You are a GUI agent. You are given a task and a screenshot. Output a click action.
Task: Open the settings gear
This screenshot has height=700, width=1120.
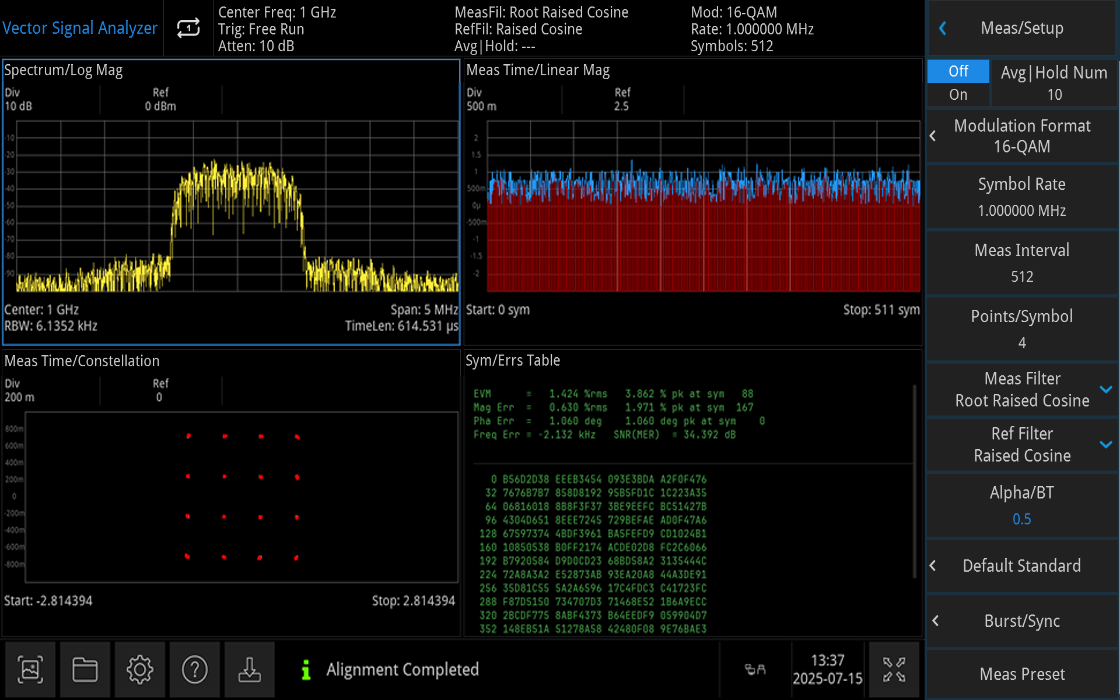point(140,669)
